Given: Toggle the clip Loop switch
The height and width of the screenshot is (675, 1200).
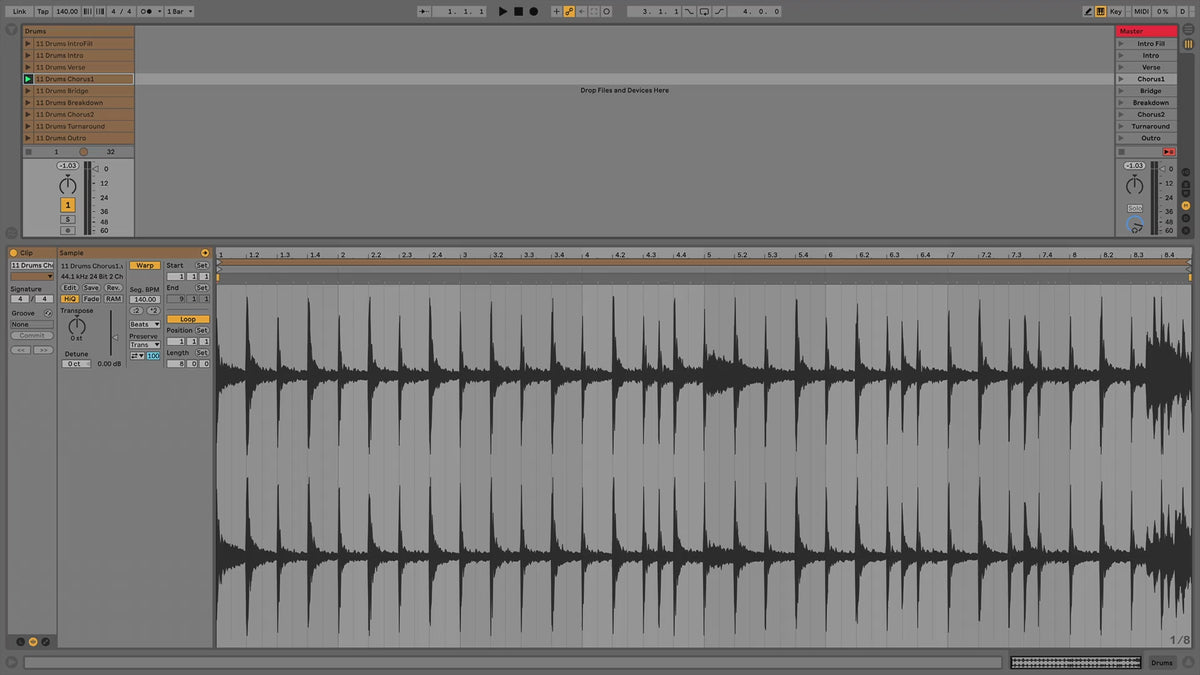Looking at the screenshot, I should tap(188, 319).
